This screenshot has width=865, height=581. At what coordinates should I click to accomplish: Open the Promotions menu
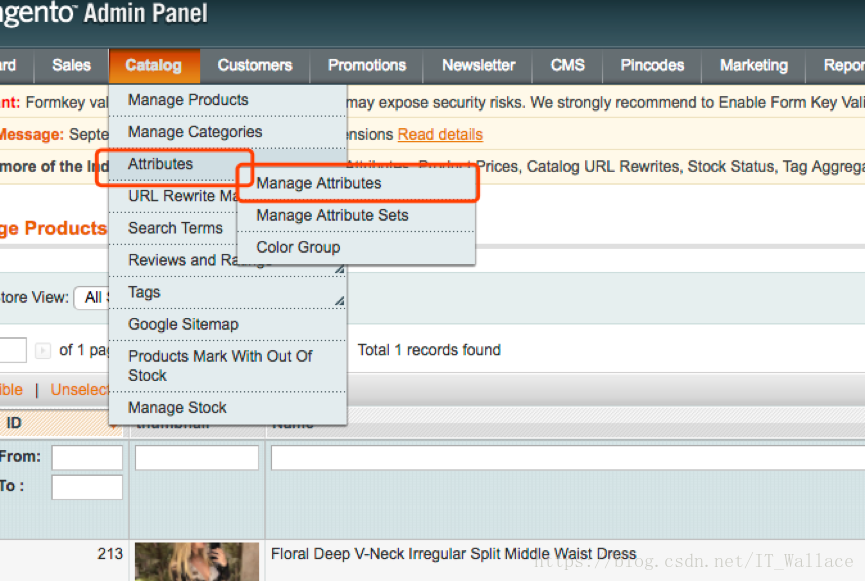pyautogui.click(x=367, y=66)
